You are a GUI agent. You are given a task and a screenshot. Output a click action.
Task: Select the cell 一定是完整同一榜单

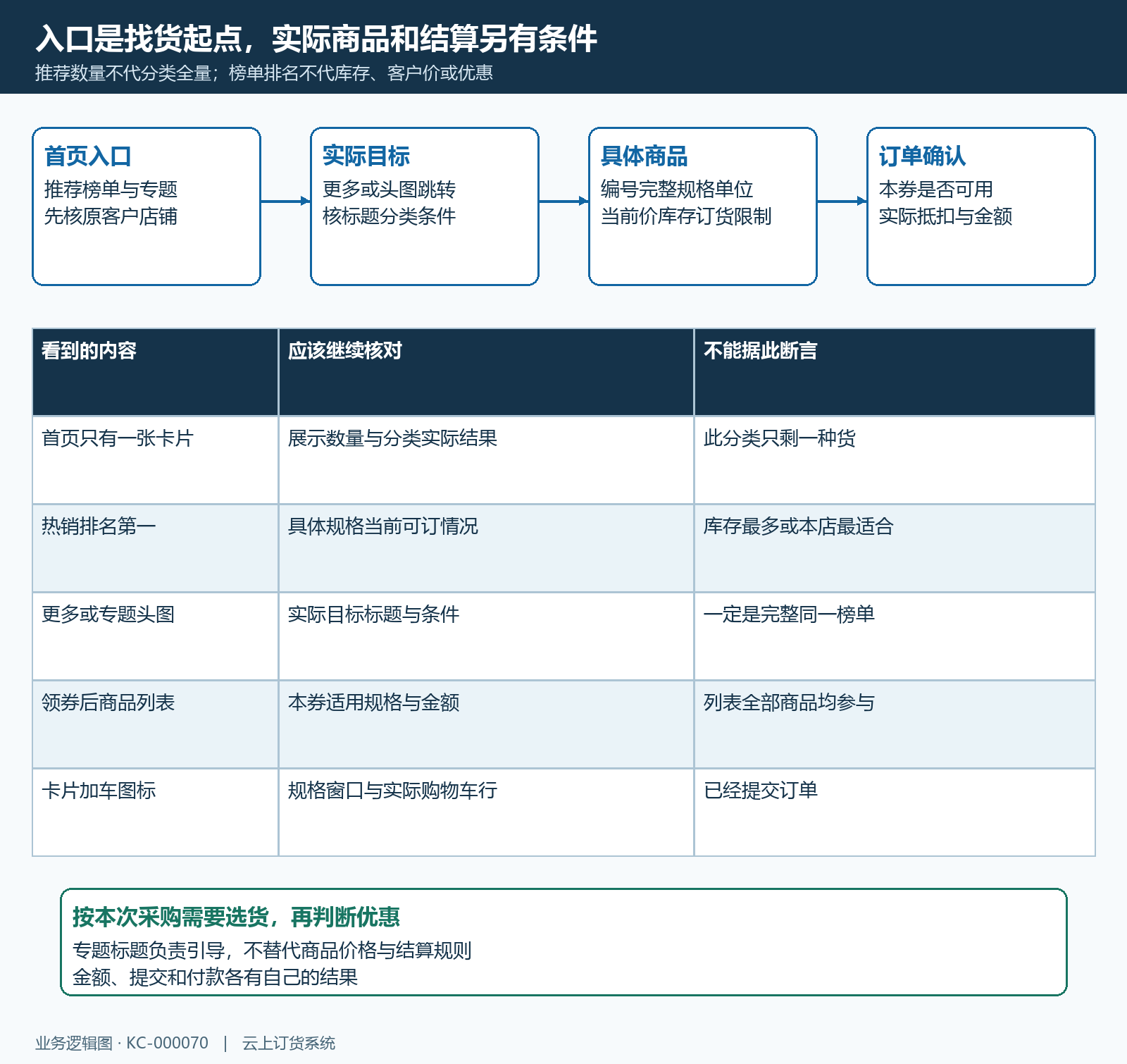pyautogui.click(x=895, y=636)
